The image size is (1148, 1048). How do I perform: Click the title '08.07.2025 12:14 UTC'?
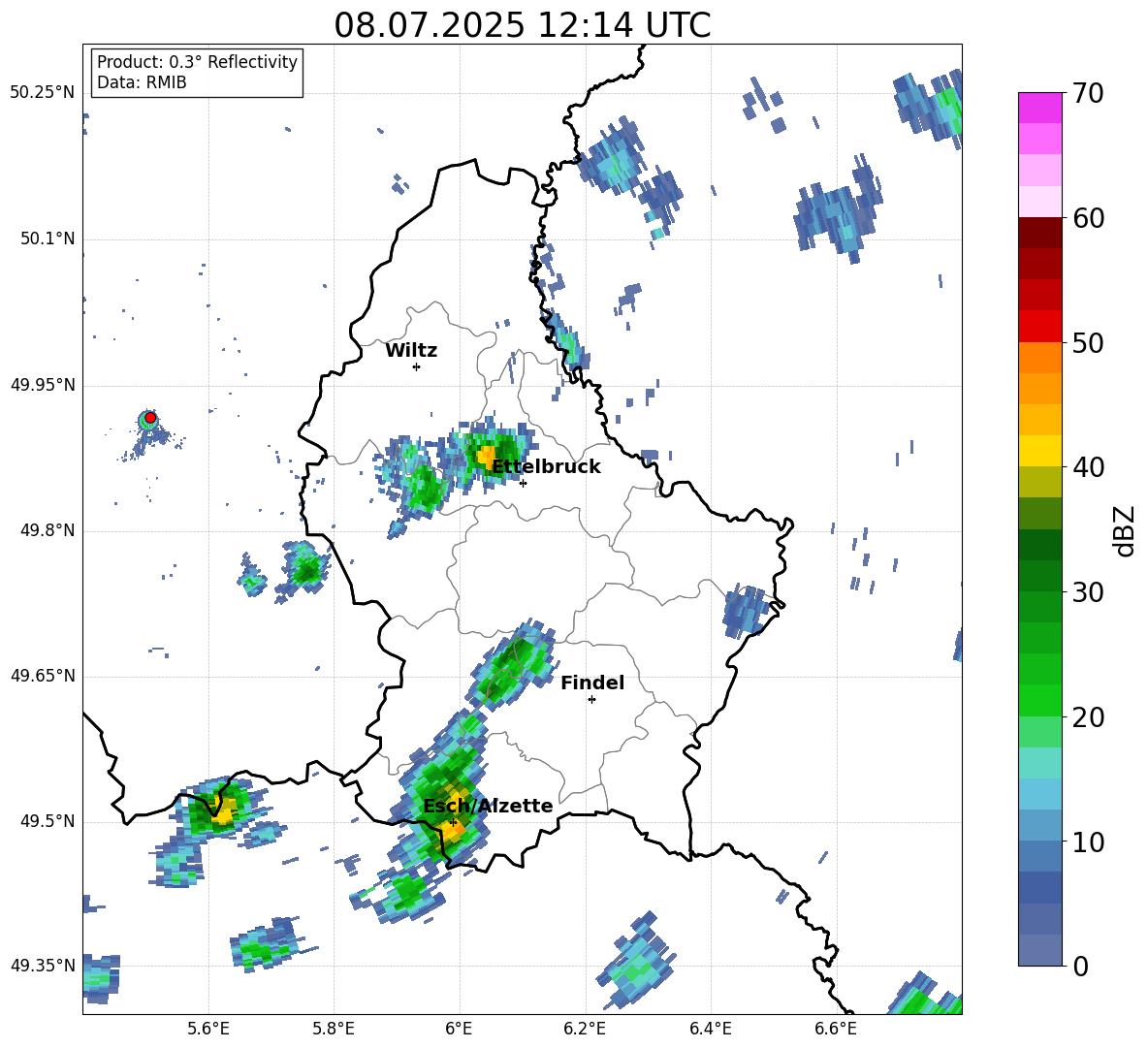click(522, 25)
